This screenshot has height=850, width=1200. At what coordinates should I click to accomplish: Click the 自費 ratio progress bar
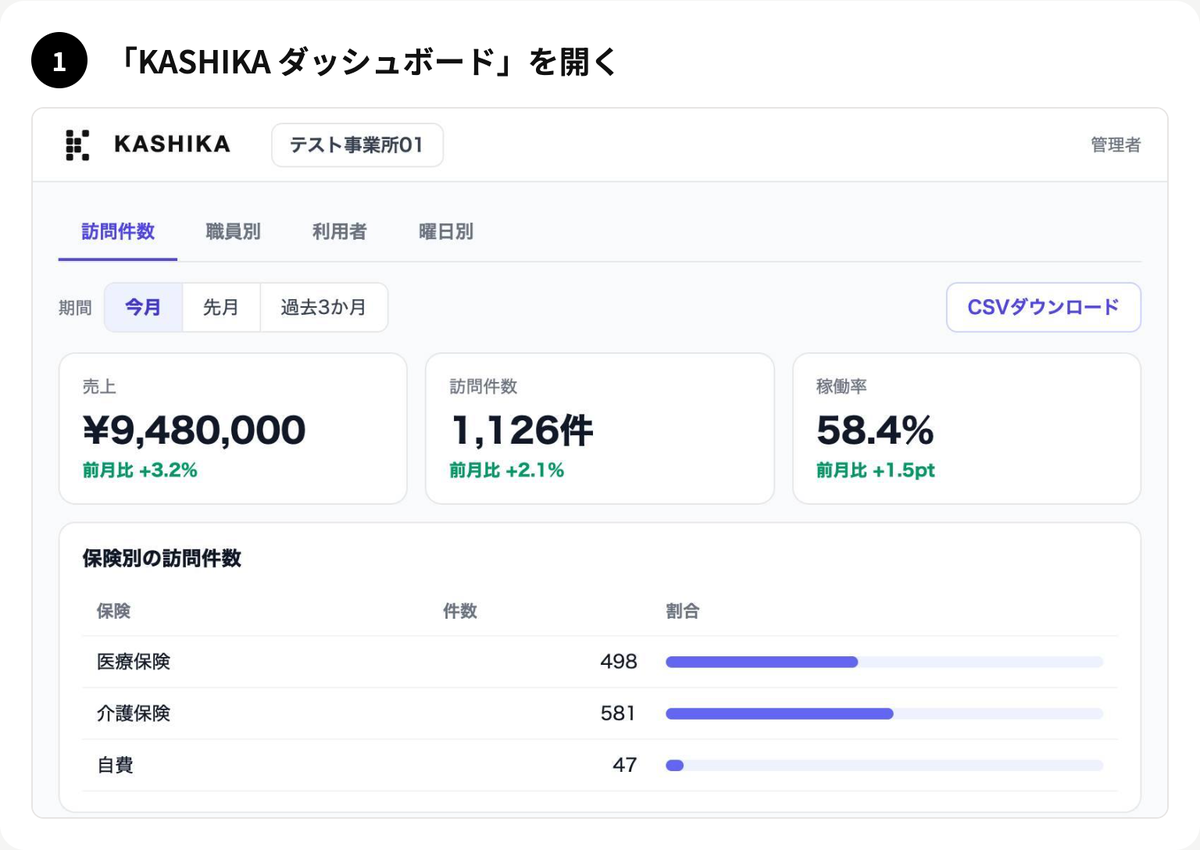(x=884, y=766)
